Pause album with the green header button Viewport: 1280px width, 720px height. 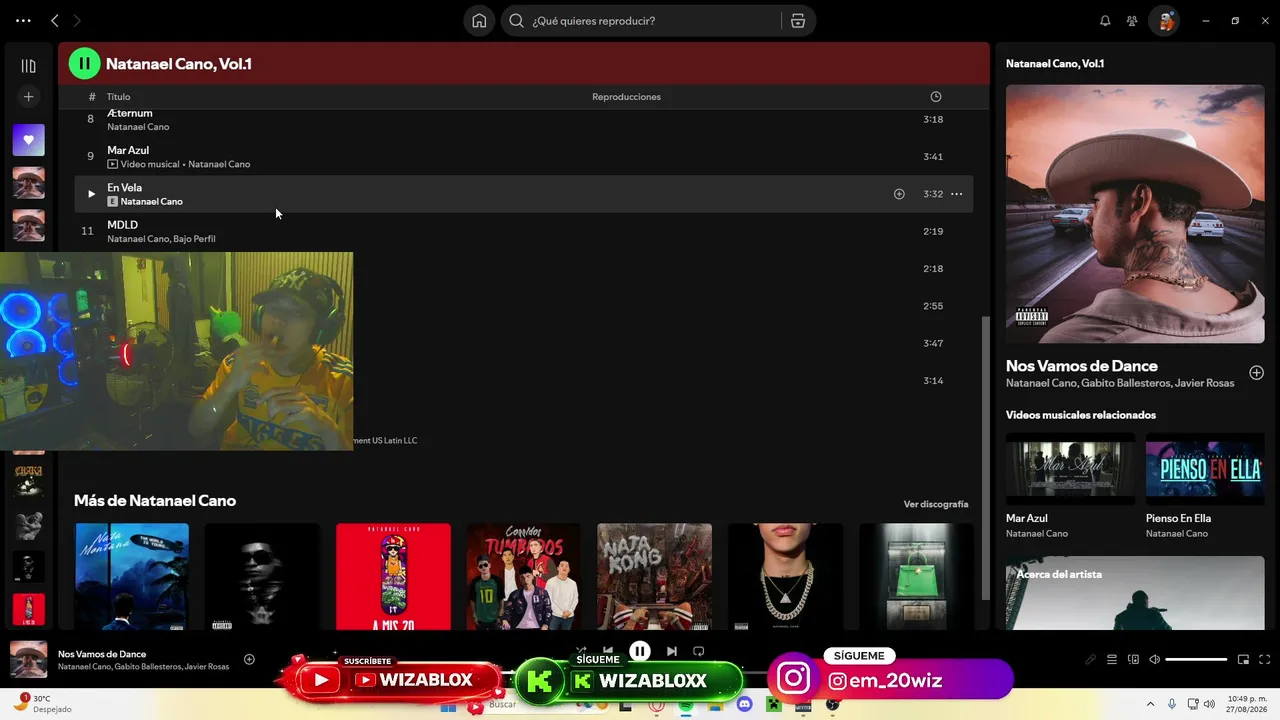(x=84, y=64)
